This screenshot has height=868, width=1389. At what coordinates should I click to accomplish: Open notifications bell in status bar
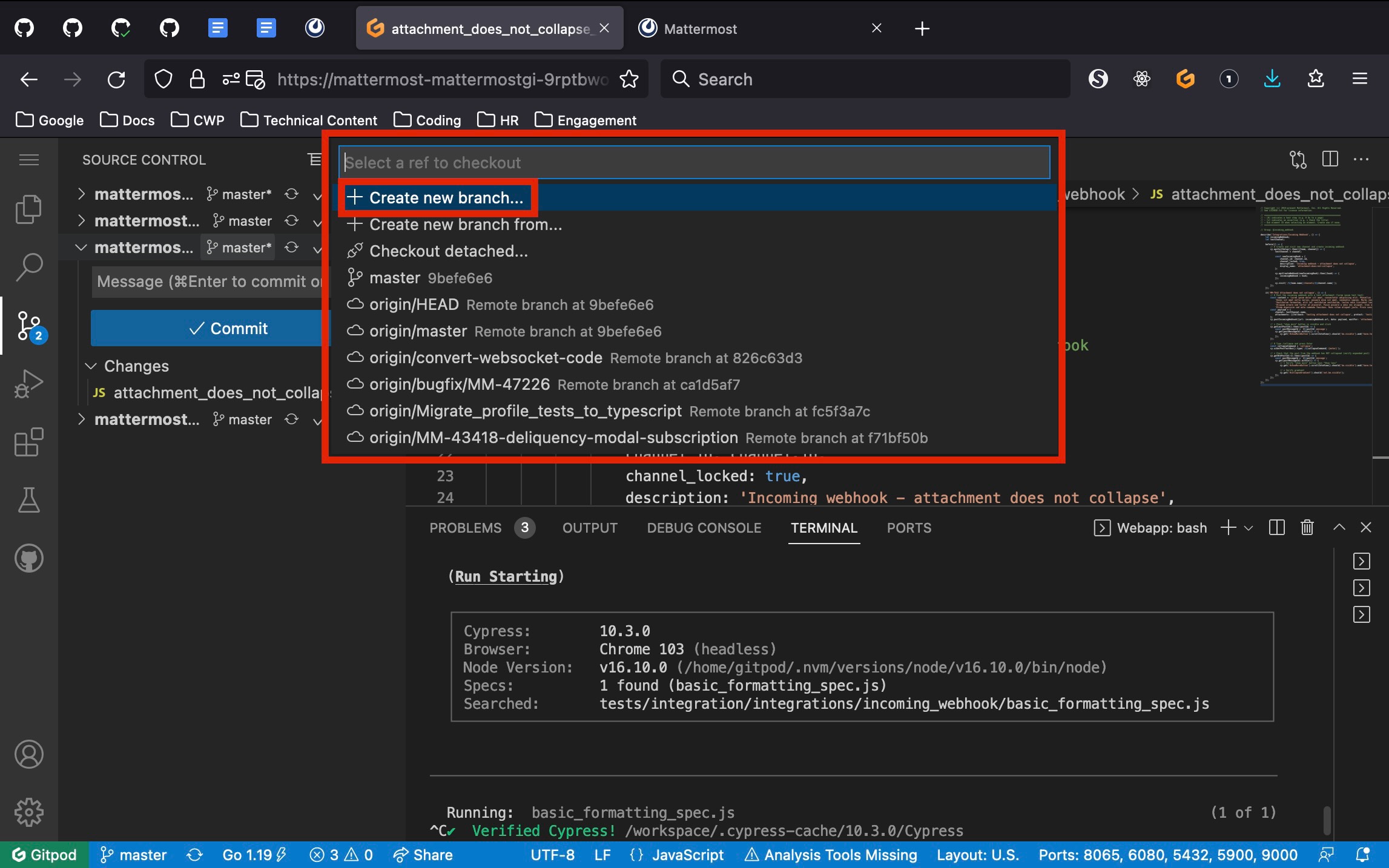click(1362, 854)
